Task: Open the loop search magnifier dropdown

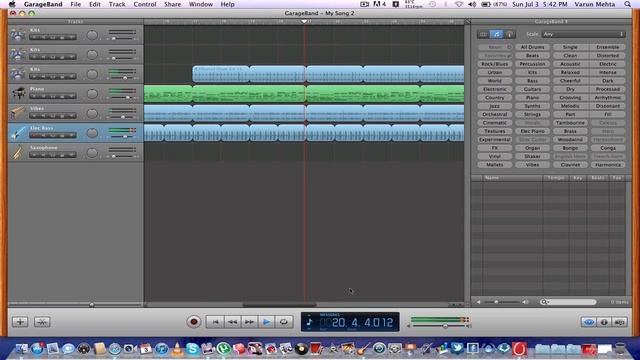Action: (x=544, y=302)
